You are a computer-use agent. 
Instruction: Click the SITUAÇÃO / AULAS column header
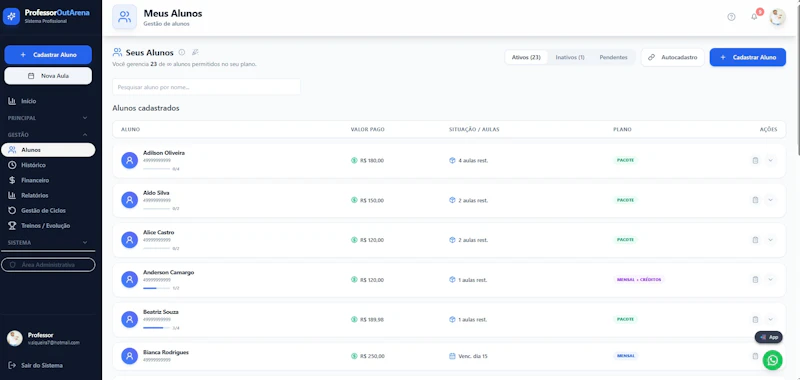click(x=474, y=130)
